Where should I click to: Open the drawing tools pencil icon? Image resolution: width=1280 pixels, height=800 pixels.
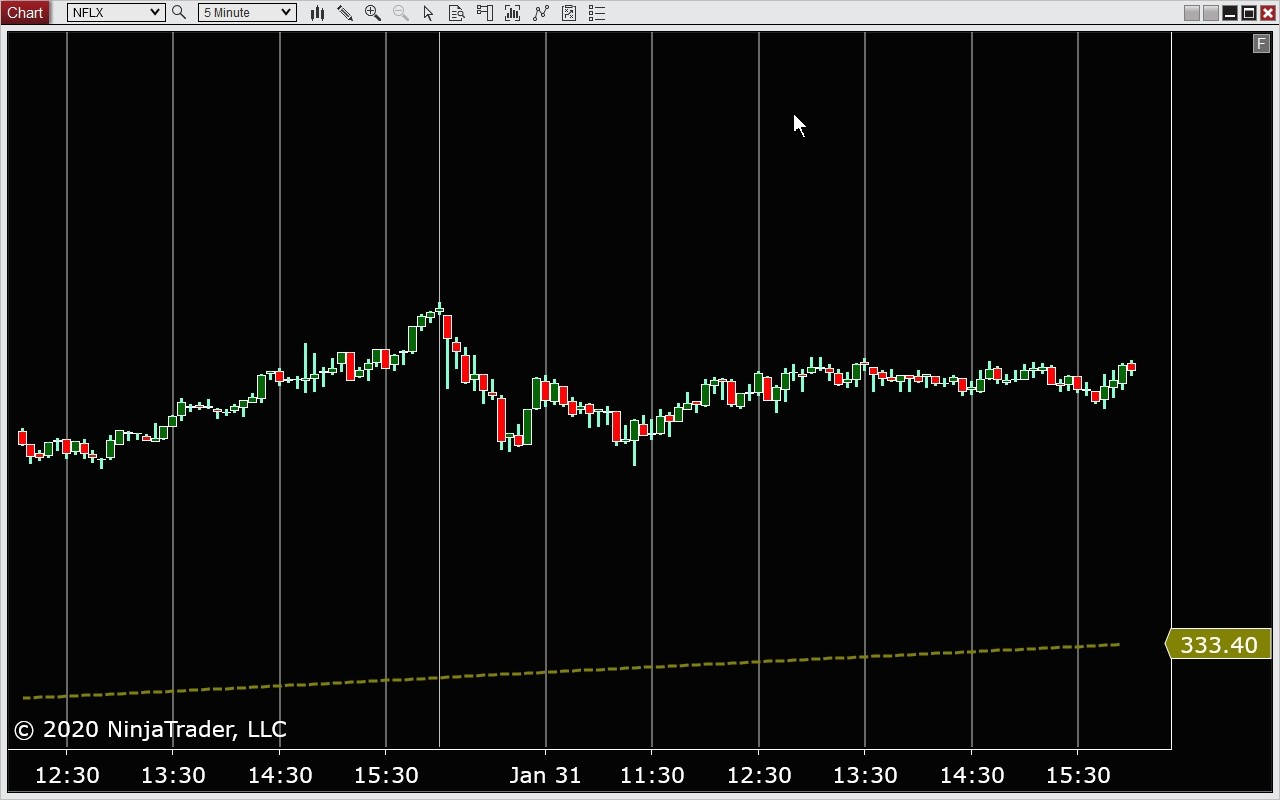click(345, 12)
